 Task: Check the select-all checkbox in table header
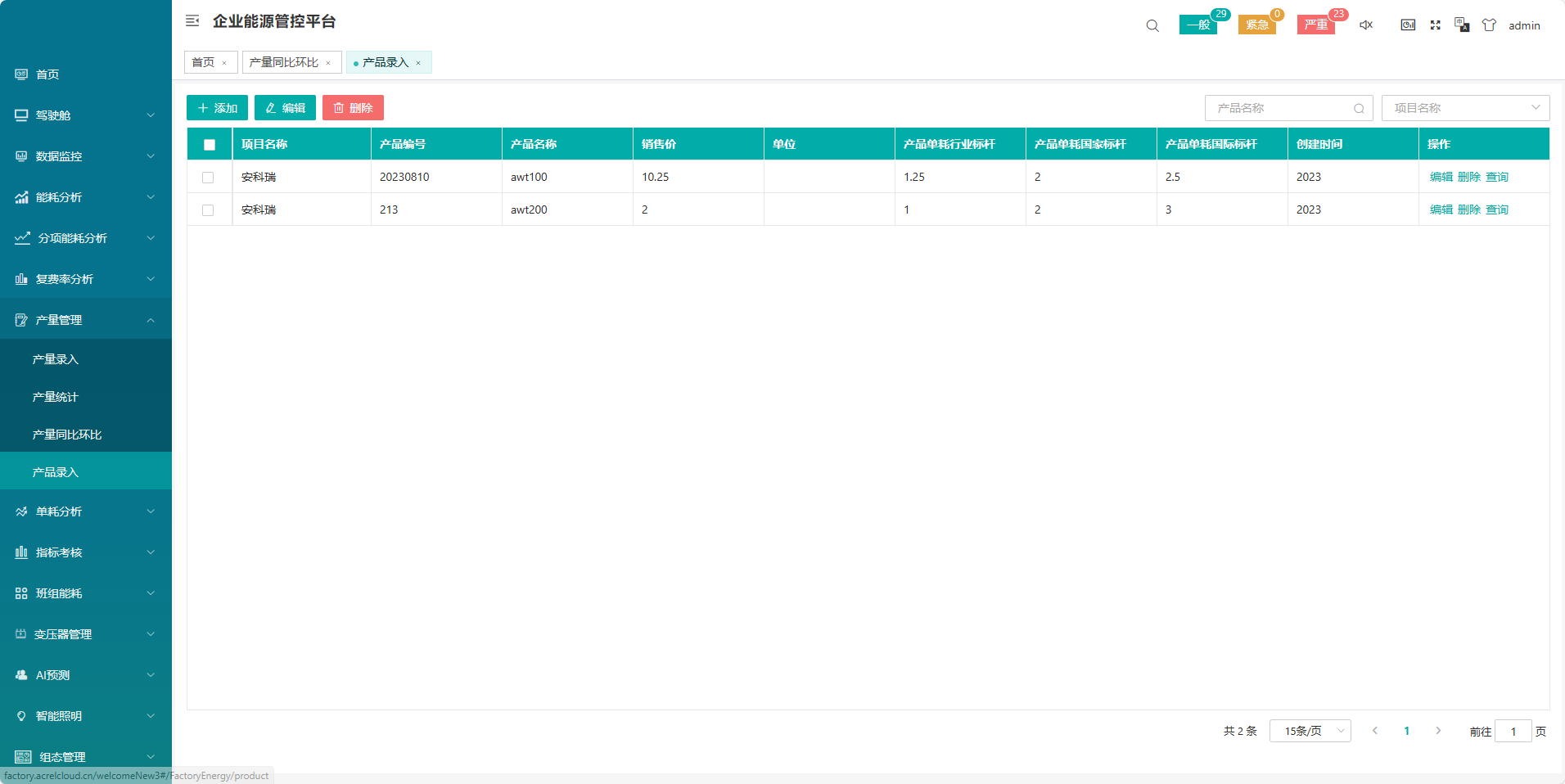(x=210, y=145)
